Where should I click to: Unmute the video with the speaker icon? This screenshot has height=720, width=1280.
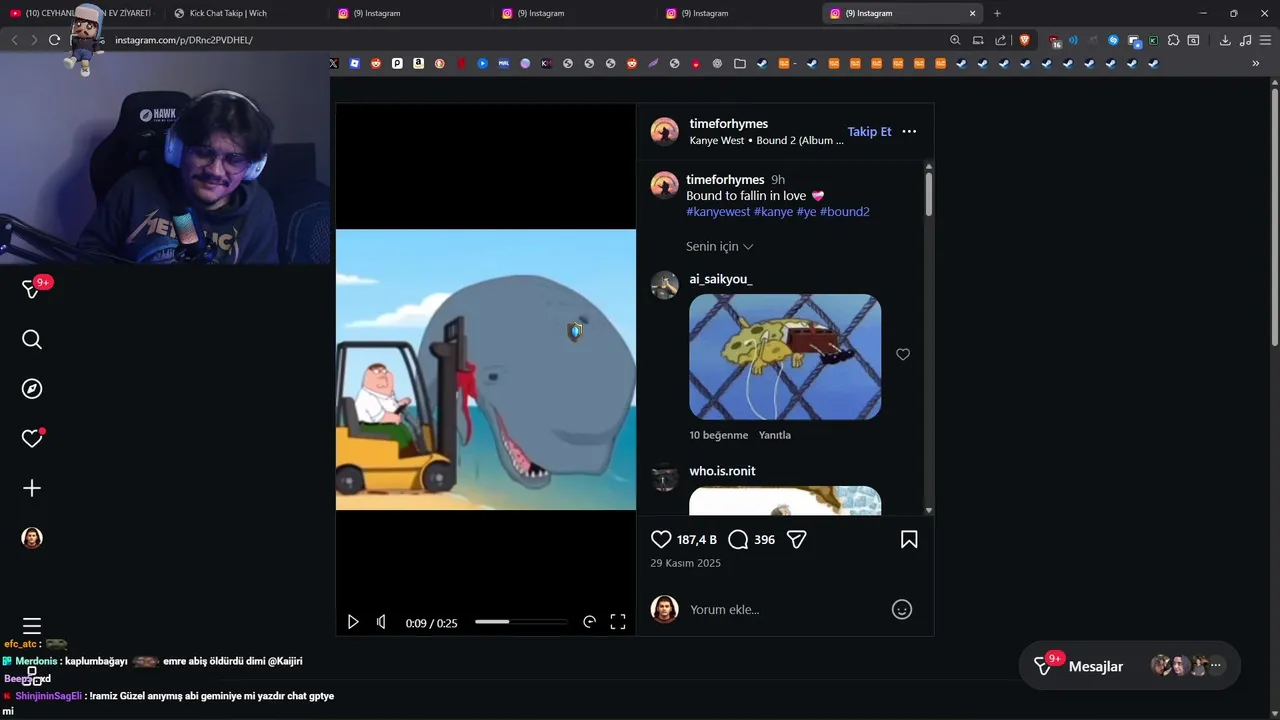pyautogui.click(x=381, y=622)
